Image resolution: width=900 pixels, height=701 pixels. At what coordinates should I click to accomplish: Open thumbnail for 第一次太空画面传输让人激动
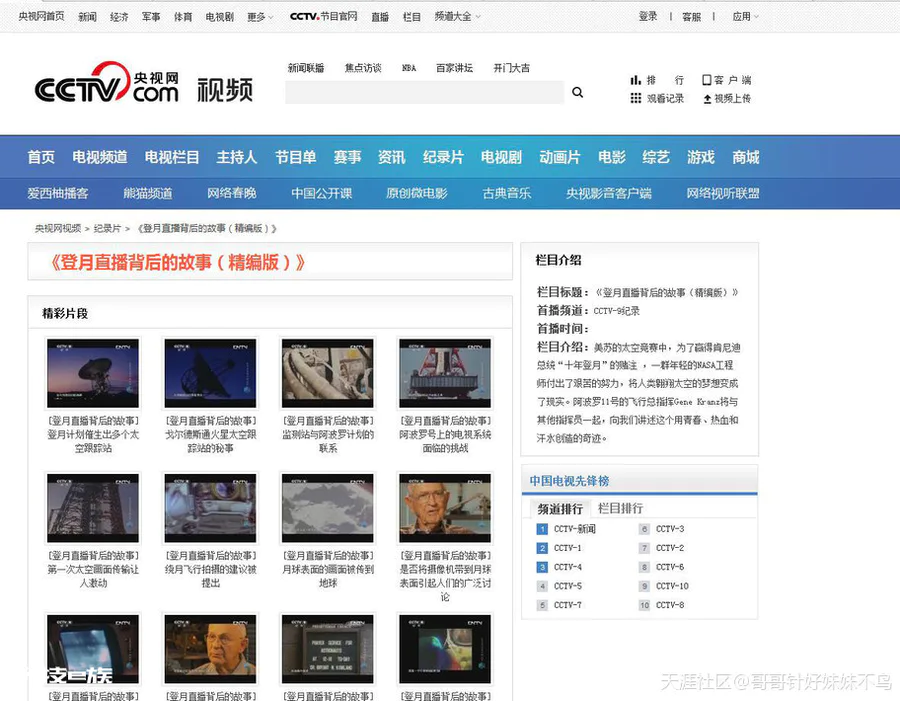pyautogui.click(x=93, y=508)
